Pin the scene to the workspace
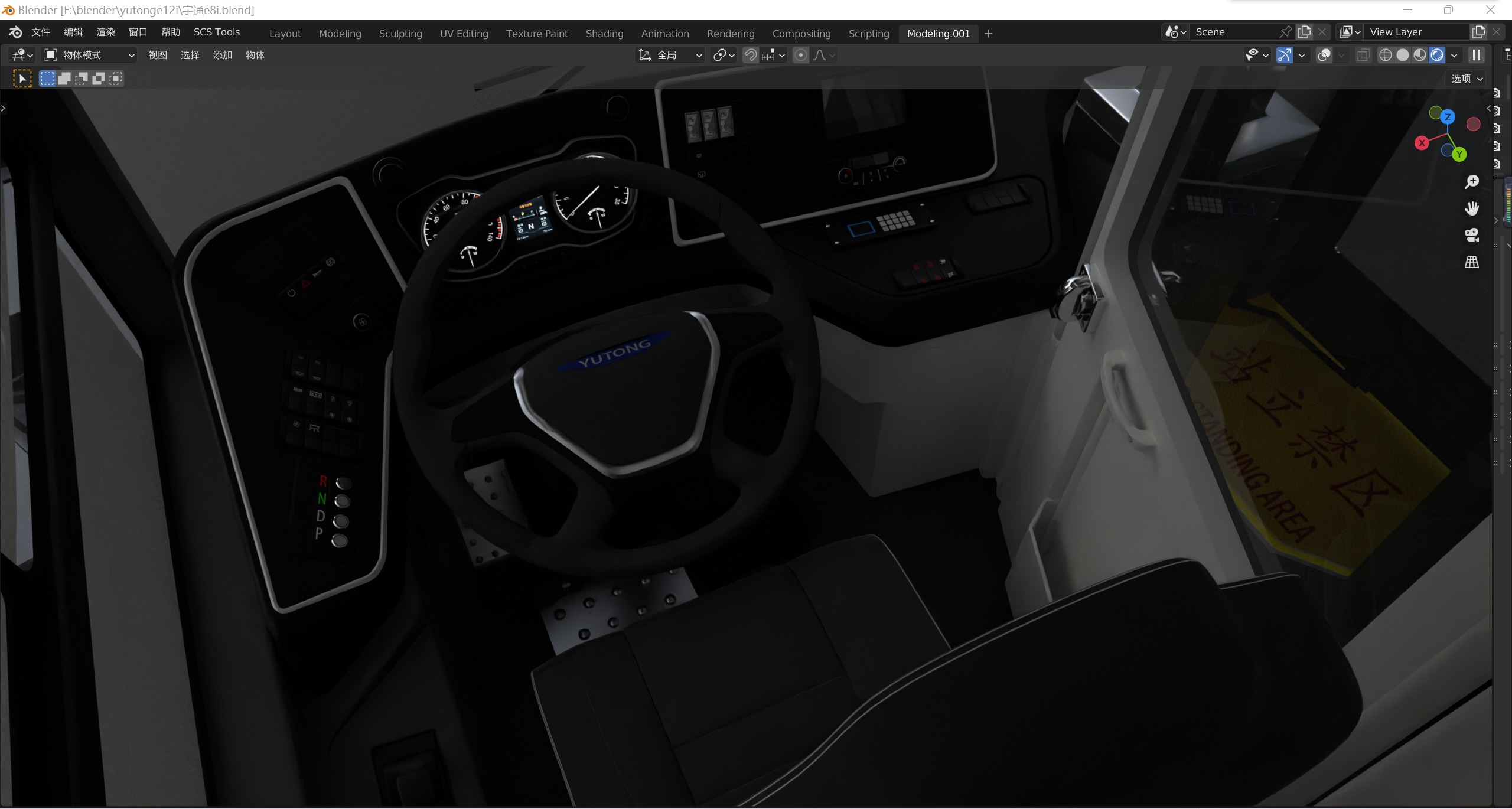The width and height of the screenshot is (1512, 809). click(1285, 32)
